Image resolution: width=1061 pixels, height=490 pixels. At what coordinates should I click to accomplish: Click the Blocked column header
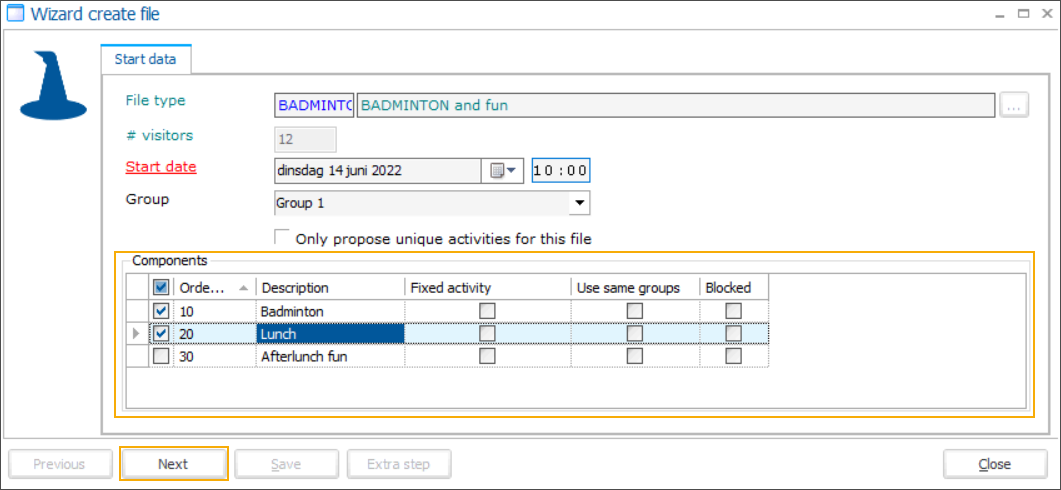(733, 288)
